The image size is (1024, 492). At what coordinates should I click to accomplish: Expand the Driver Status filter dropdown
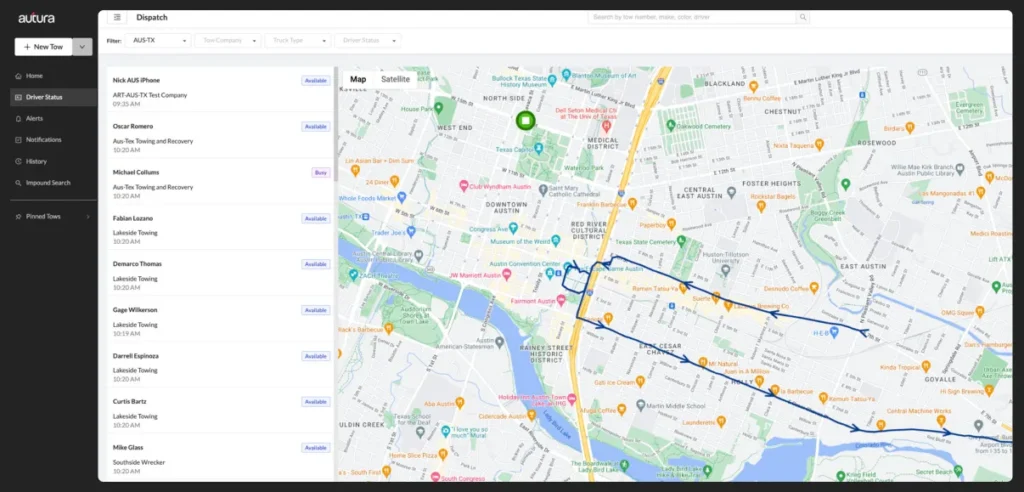(x=368, y=41)
